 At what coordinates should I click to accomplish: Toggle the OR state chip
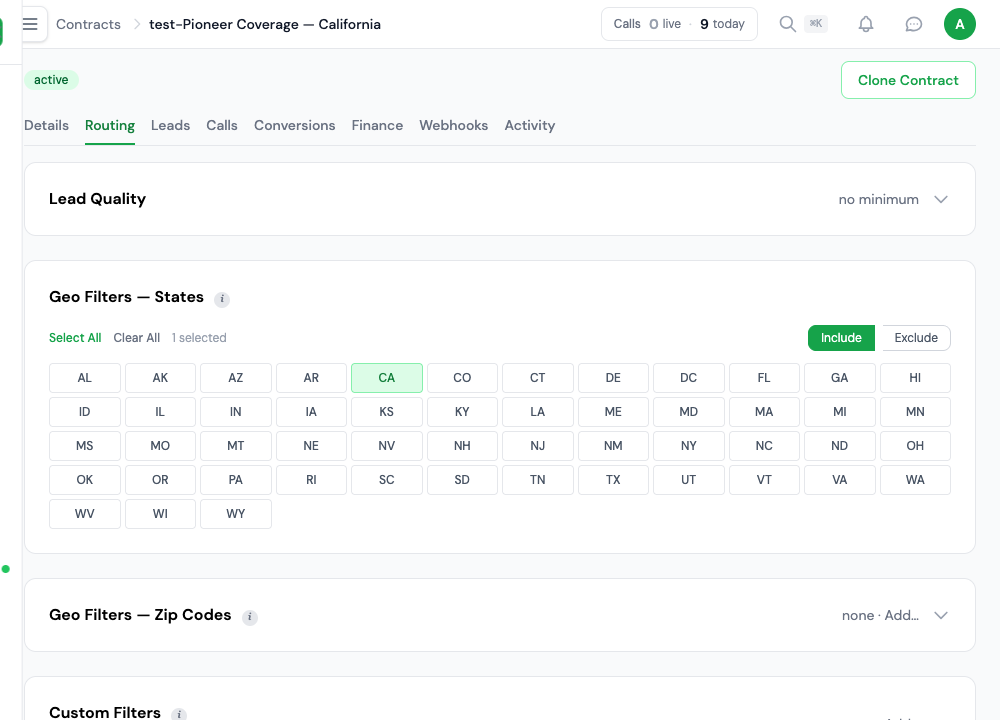pos(160,480)
